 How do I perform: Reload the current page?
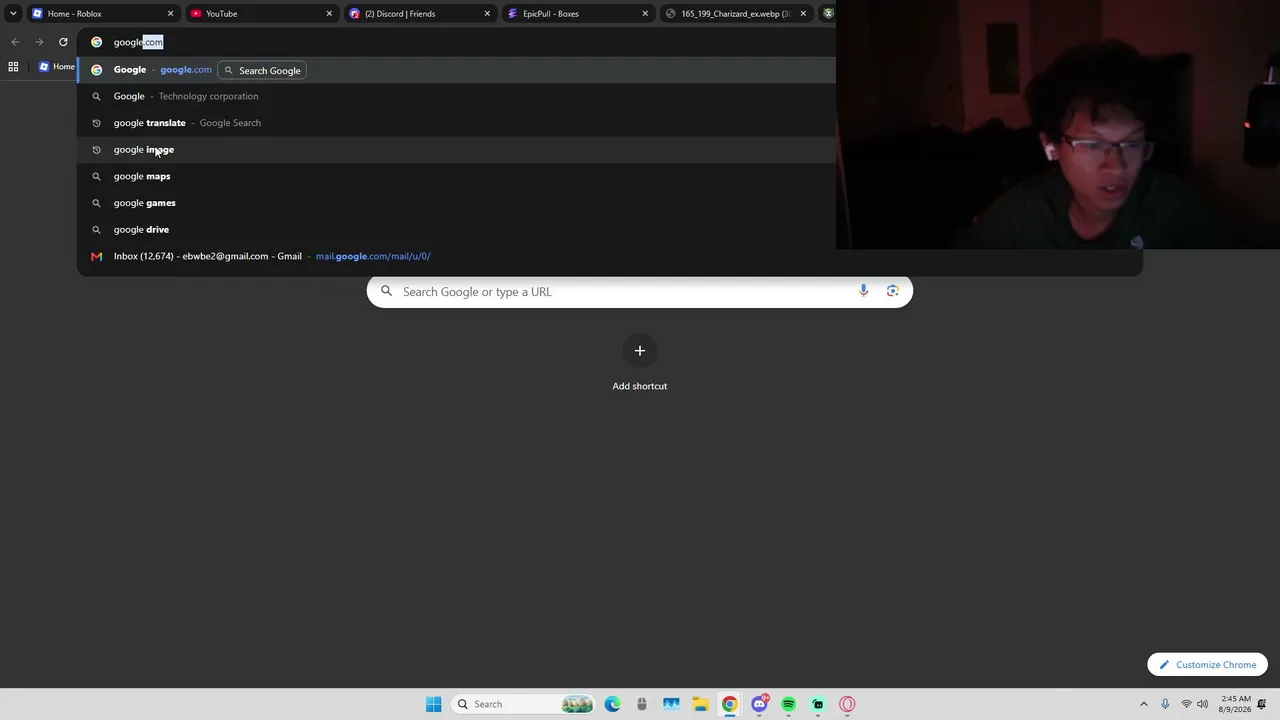tap(63, 42)
